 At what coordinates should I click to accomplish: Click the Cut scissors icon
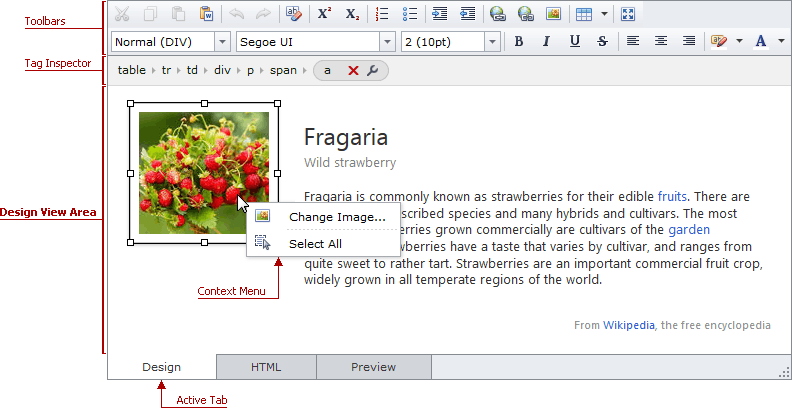pos(122,14)
